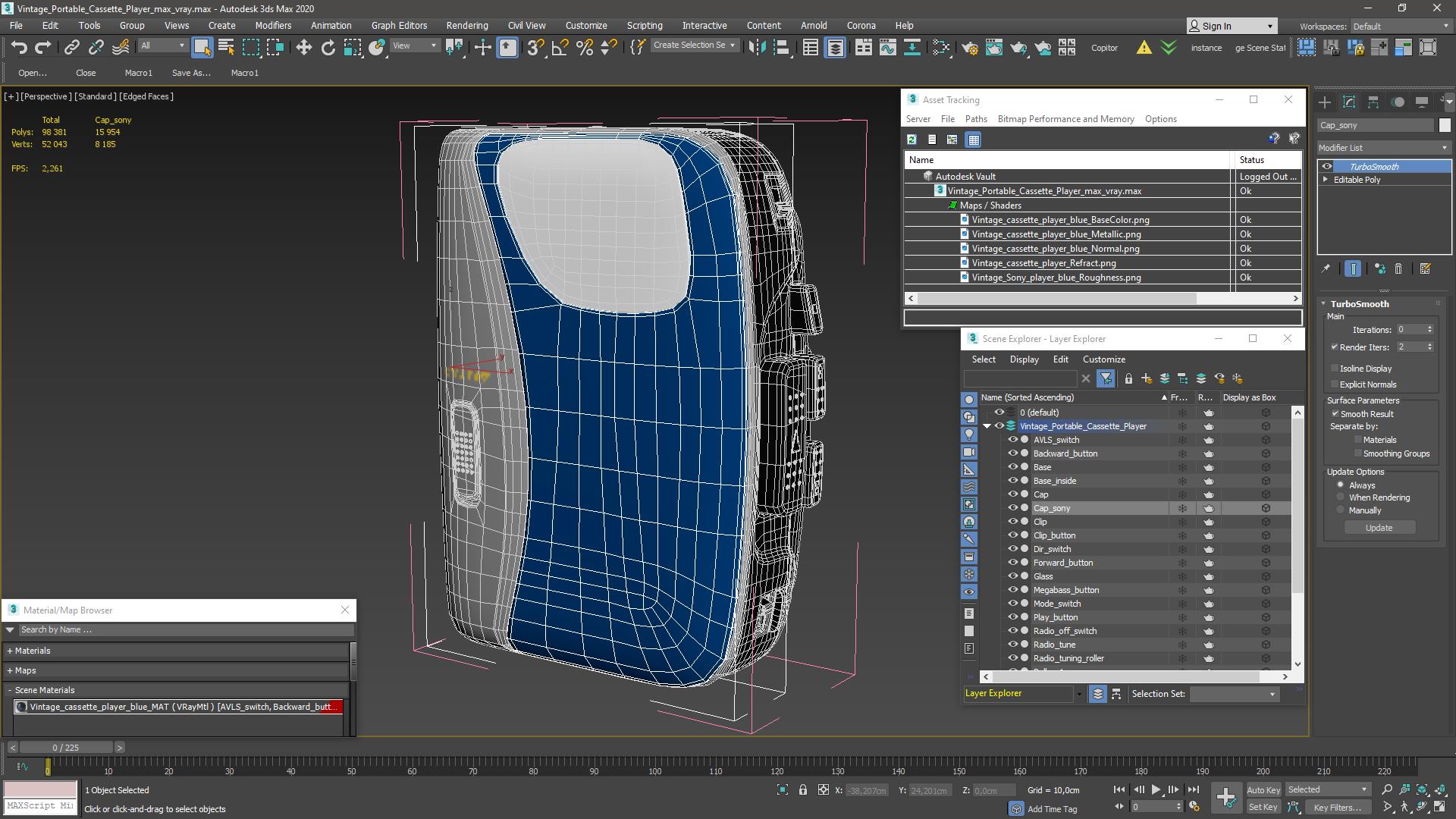Expand the Editable Poly stack entry
The image size is (1456, 819).
click(1326, 180)
